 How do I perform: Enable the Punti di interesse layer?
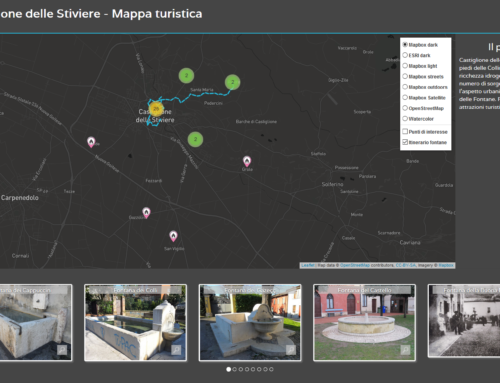click(x=405, y=132)
